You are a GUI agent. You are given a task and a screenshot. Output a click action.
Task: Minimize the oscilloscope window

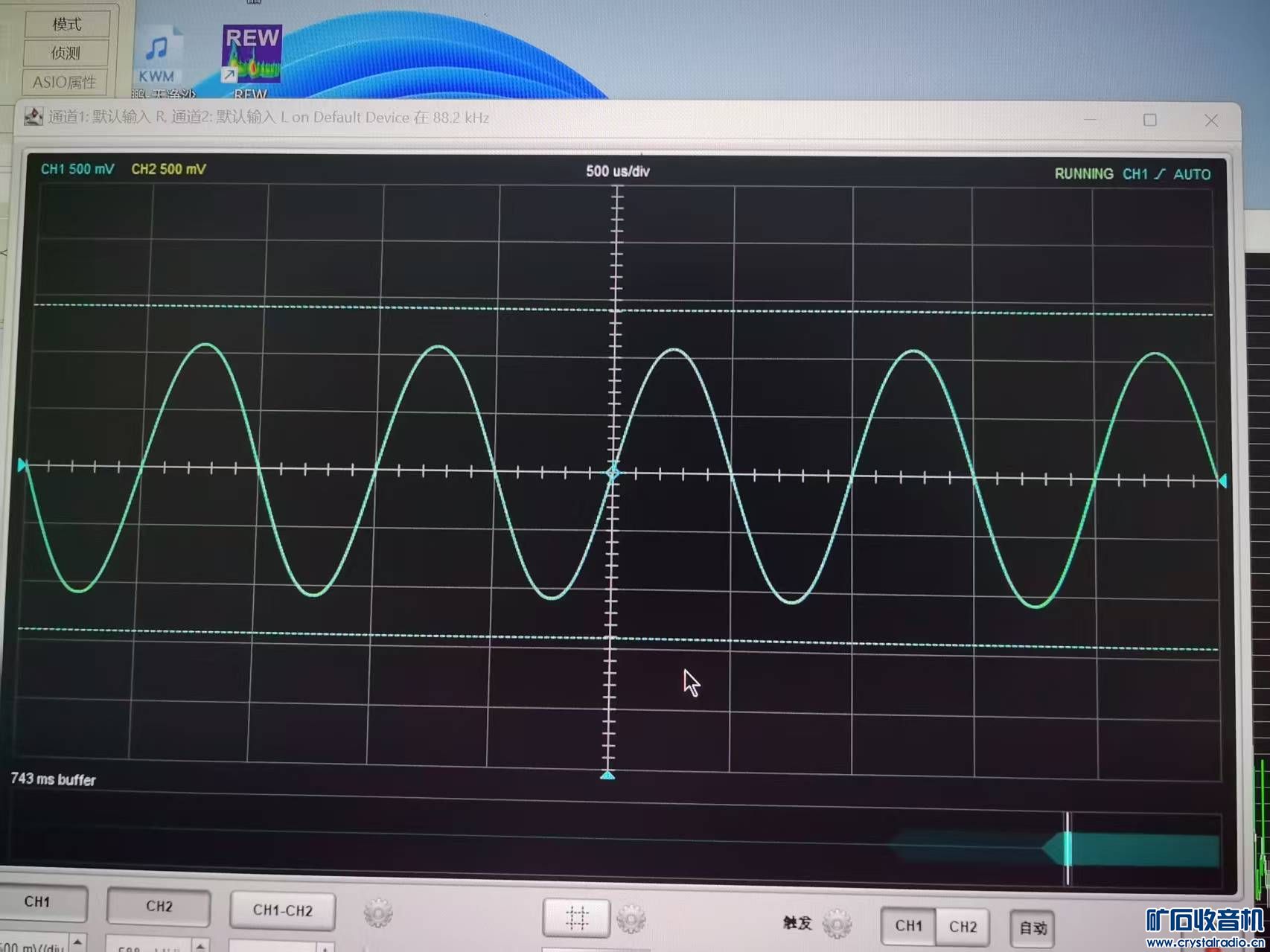pos(1091,119)
